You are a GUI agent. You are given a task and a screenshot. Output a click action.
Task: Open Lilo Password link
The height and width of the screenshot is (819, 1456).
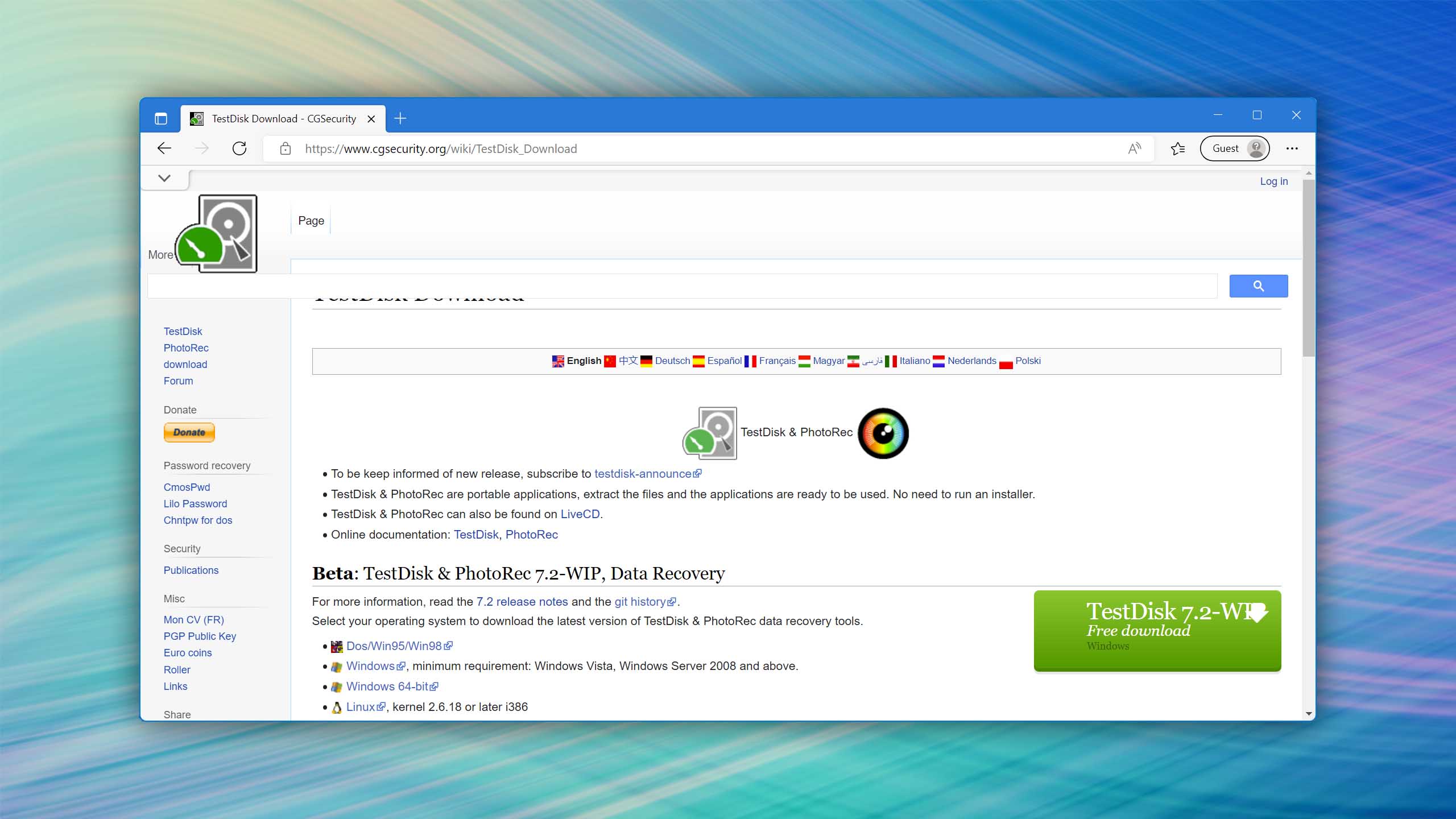pyautogui.click(x=195, y=503)
